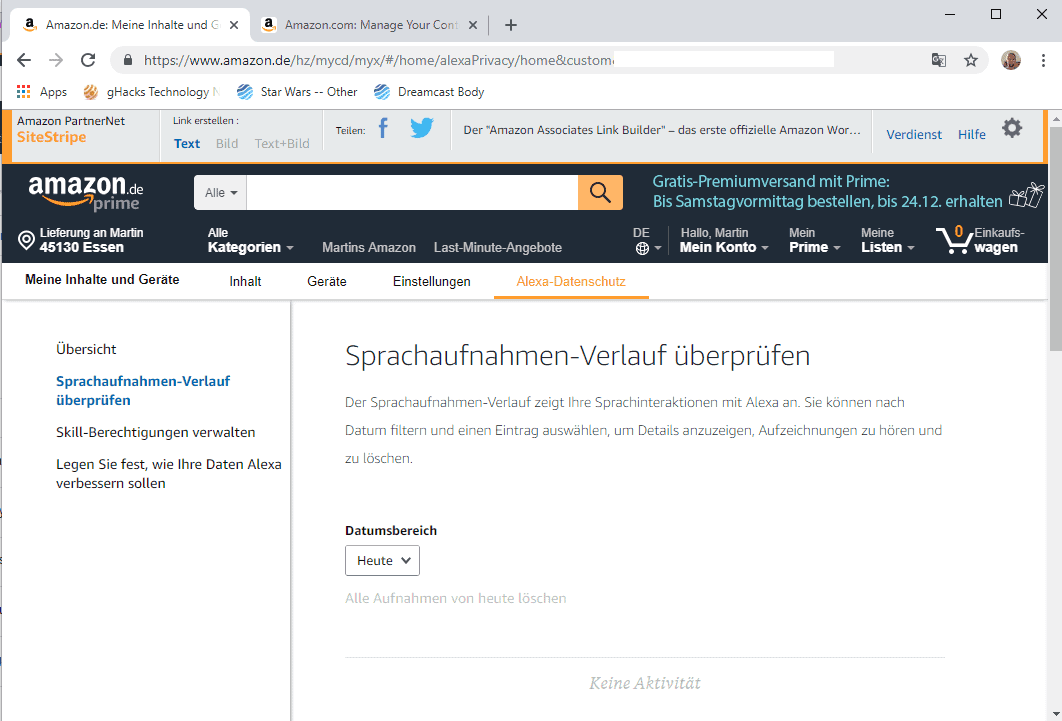Open the Alle search category dropdown
Screen dimensions: 1062x721
pyautogui.click(x=221, y=192)
